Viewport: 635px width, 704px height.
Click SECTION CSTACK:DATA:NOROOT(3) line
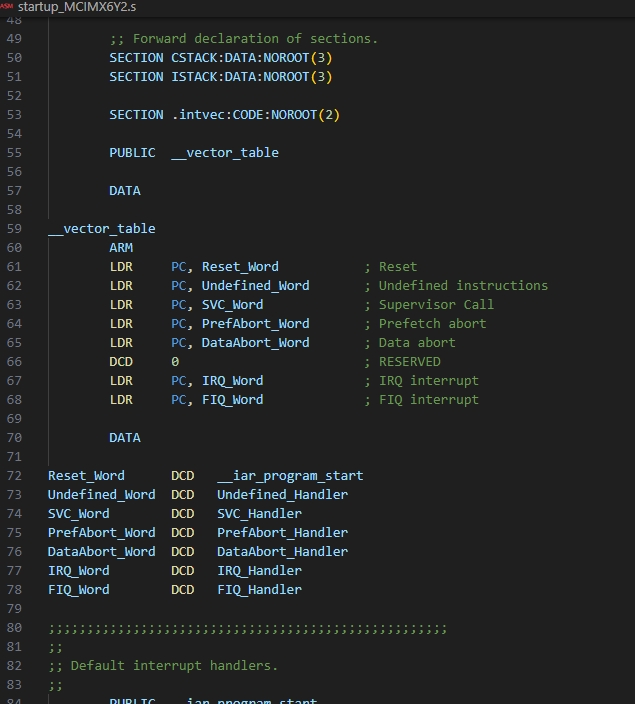pos(220,58)
